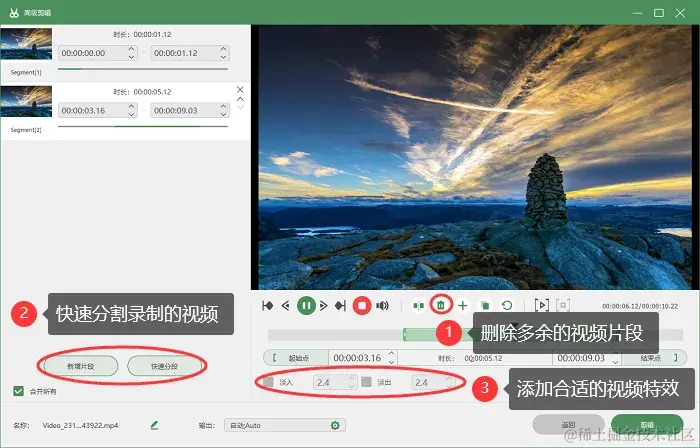Set start point with 起始点 button
The height and width of the screenshot is (448, 700).
(296, 358)
